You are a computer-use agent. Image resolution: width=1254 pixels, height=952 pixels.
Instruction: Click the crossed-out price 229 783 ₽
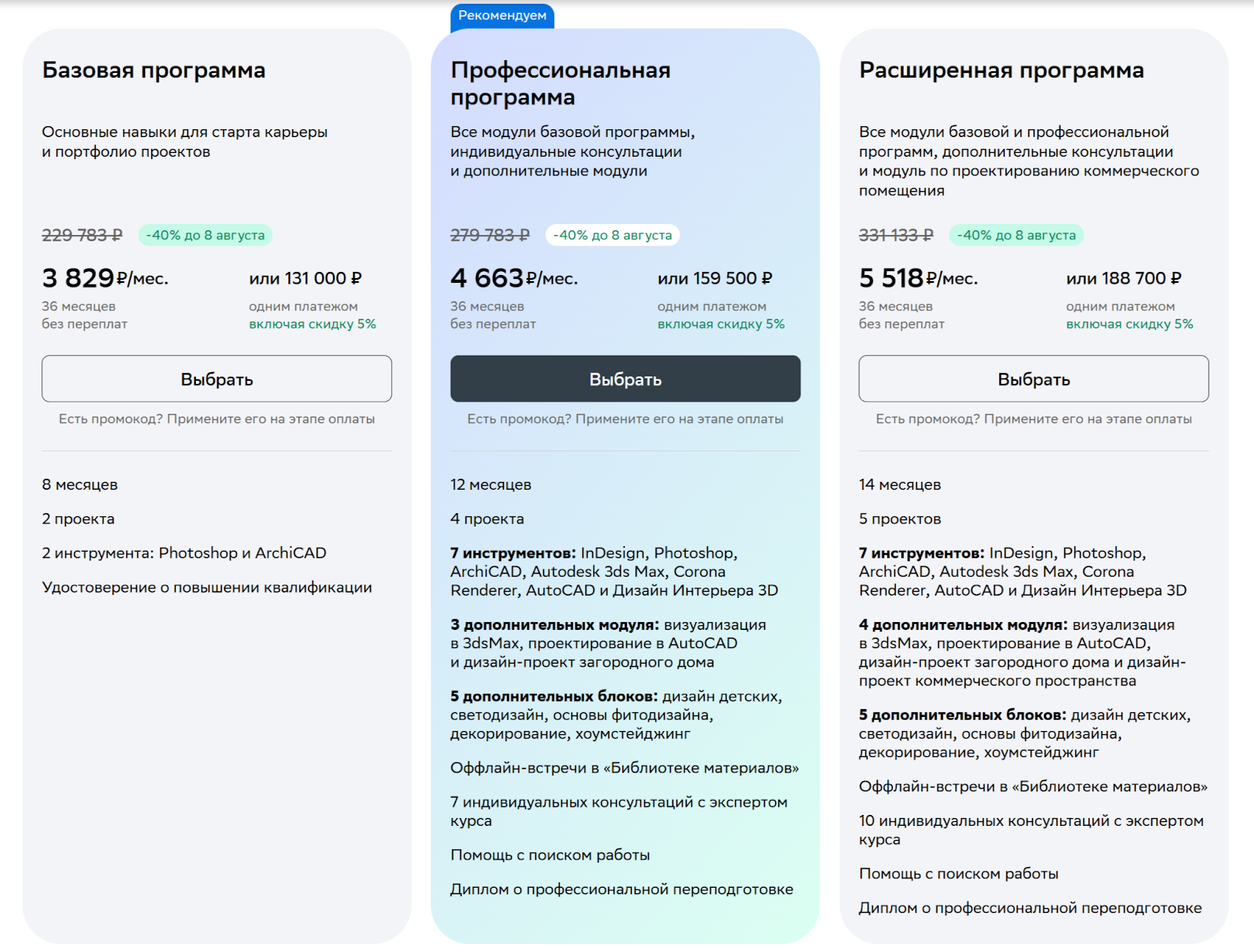coord(82,235)
